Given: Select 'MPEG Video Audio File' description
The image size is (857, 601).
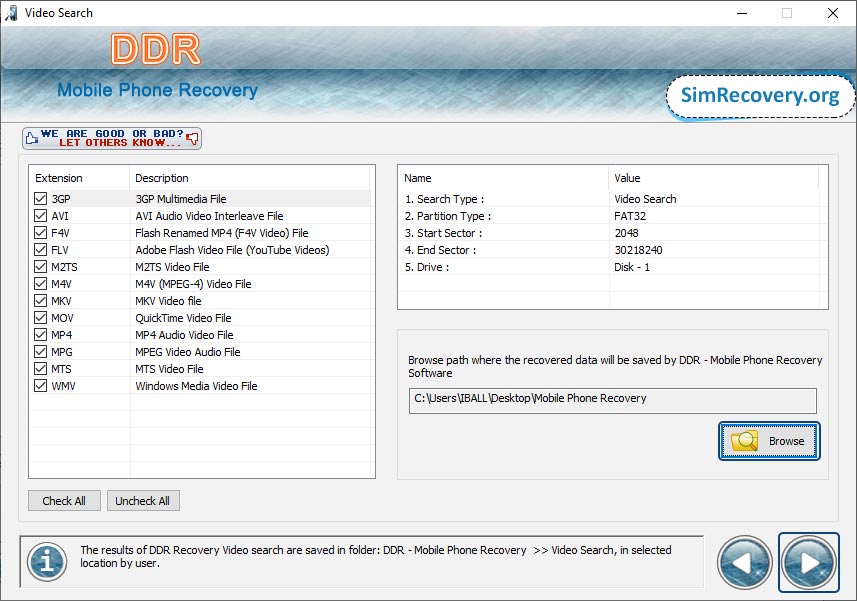Looking at the screenshot, I should point(188,351).
